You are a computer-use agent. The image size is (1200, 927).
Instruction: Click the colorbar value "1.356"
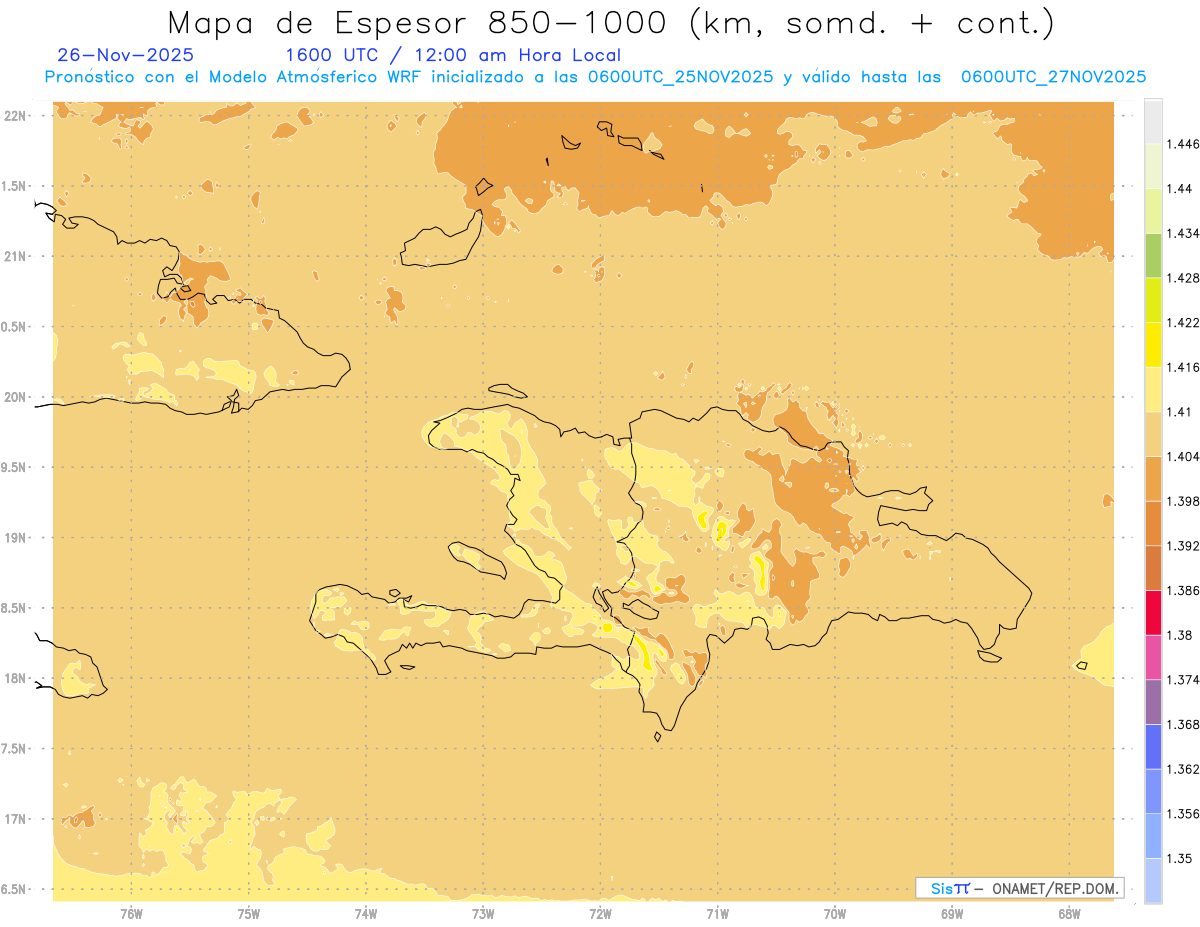1183,814
